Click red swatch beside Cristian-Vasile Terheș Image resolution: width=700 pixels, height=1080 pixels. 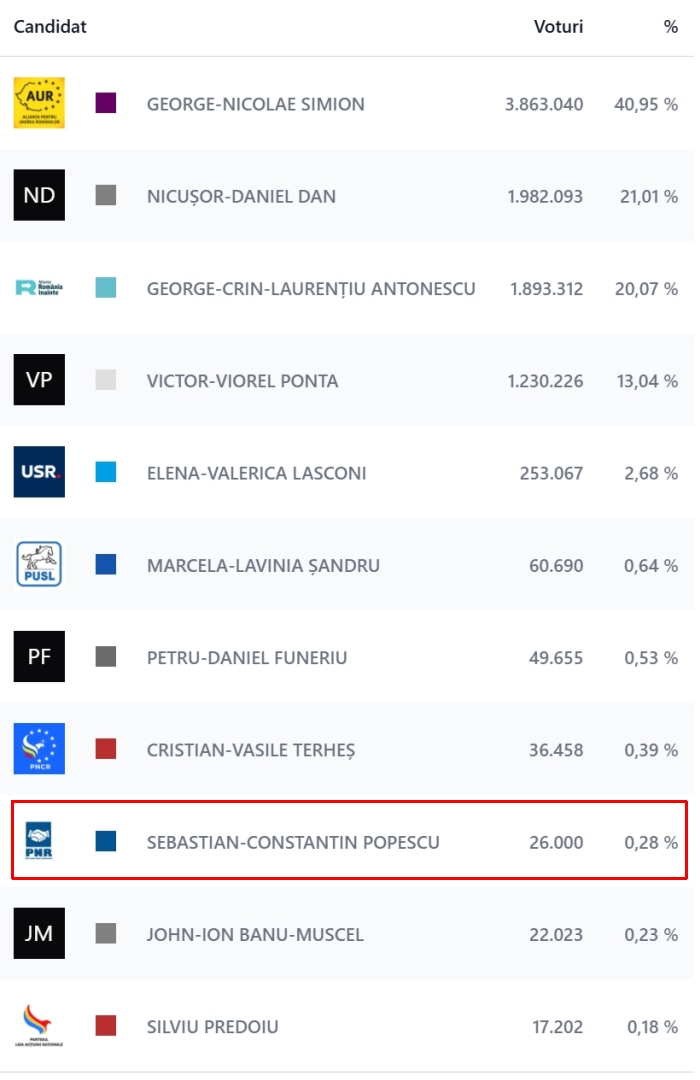(105, 749)
